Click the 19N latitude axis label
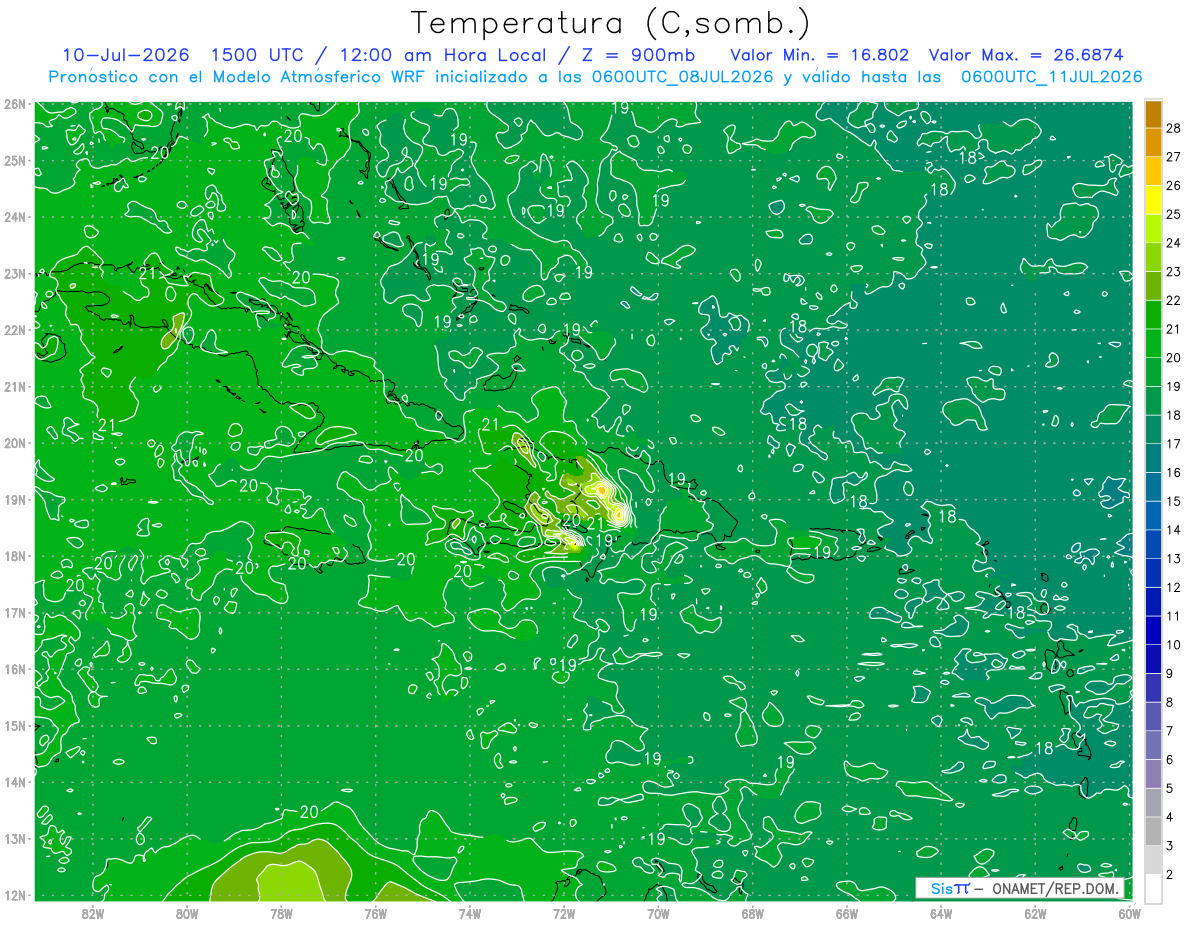 coord(15,500)
